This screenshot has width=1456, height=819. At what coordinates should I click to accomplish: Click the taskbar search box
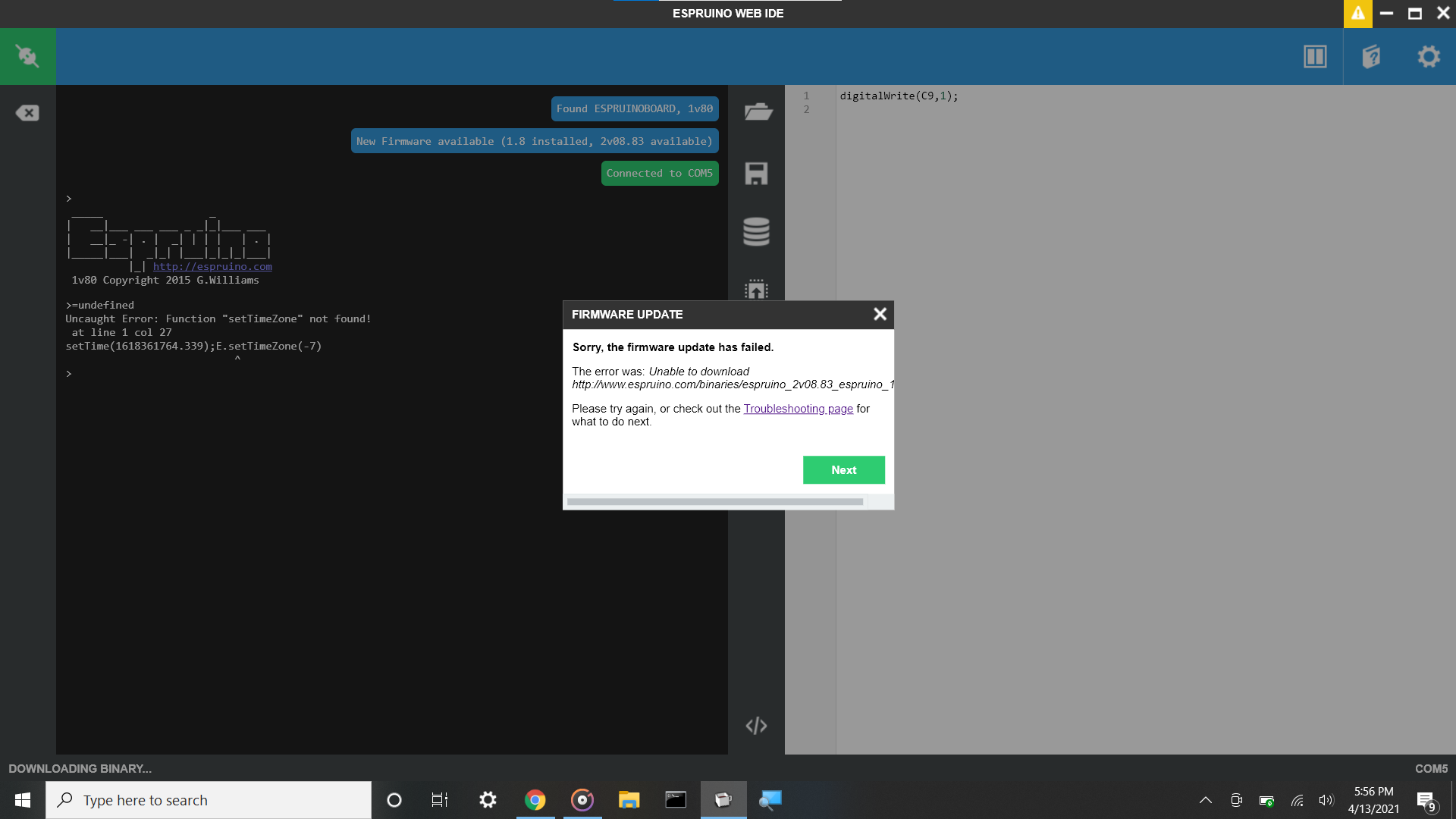pyautogui.click(x=209, y=800)
